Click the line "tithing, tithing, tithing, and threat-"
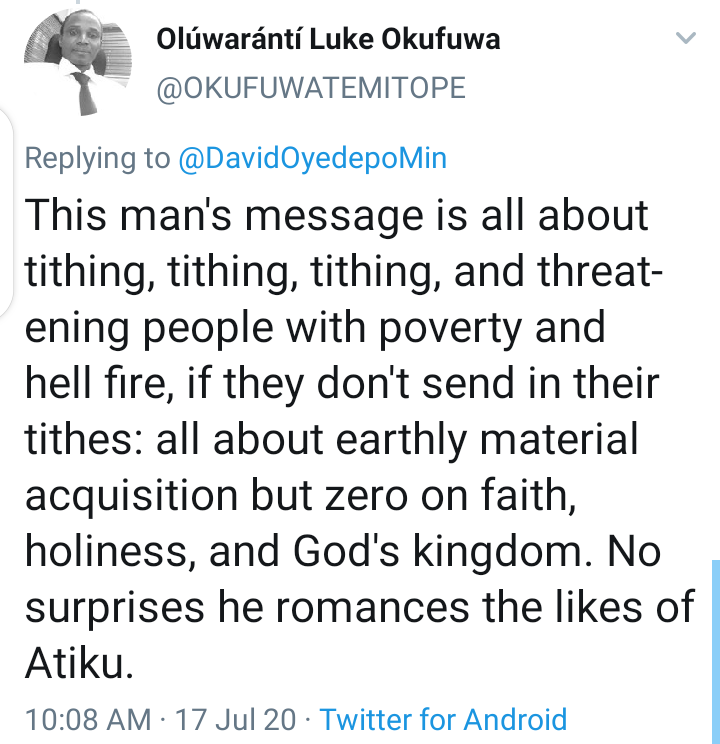This screenshot has width=720, height=744. pos(344,272)
